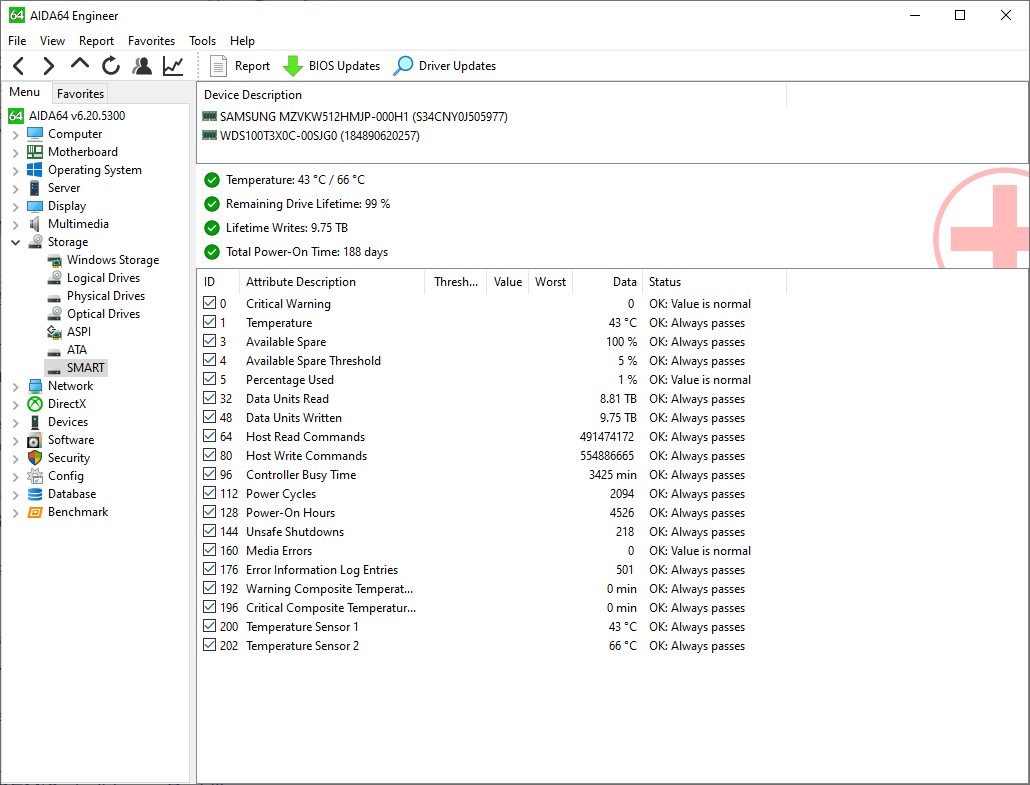The height and width of the screenshot is (785, 1030).
Task: Open the Favorites menu
Action: tap(152, 41)
